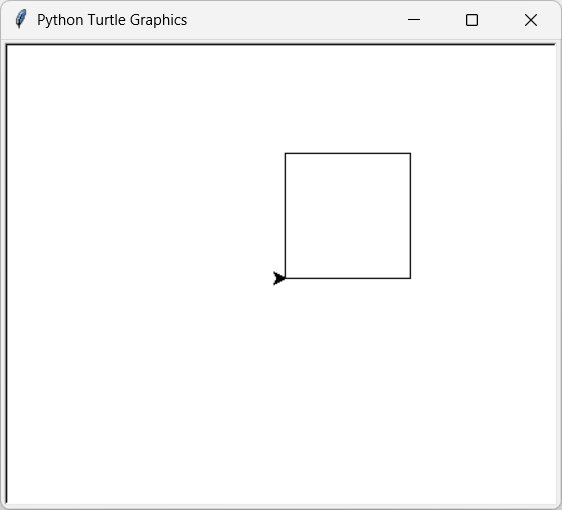Maximize the Python Turtle Graphics window

(x=472, y=20)
